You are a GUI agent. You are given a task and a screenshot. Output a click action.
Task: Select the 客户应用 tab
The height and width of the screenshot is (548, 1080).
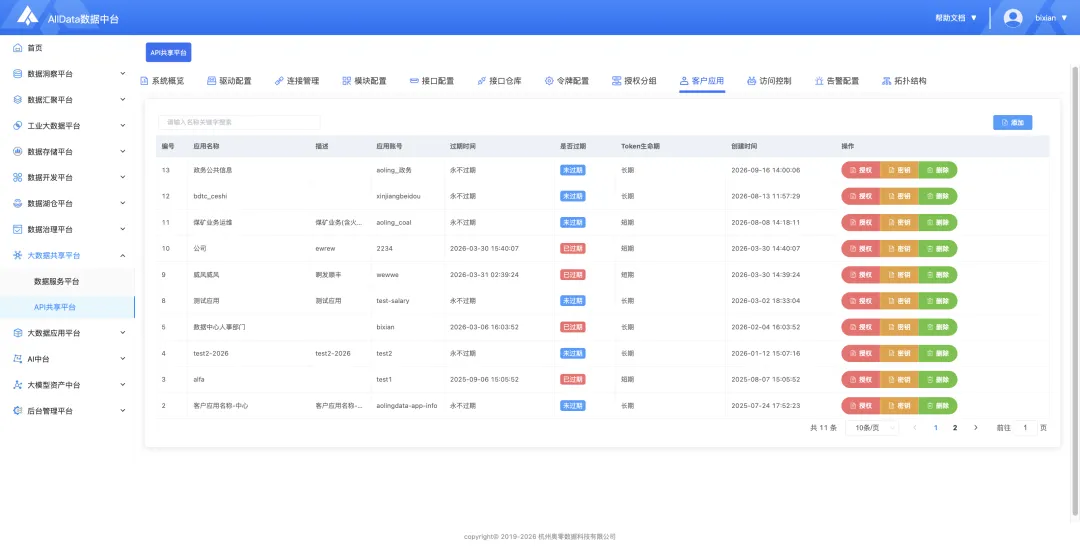[x=702, y=81]
